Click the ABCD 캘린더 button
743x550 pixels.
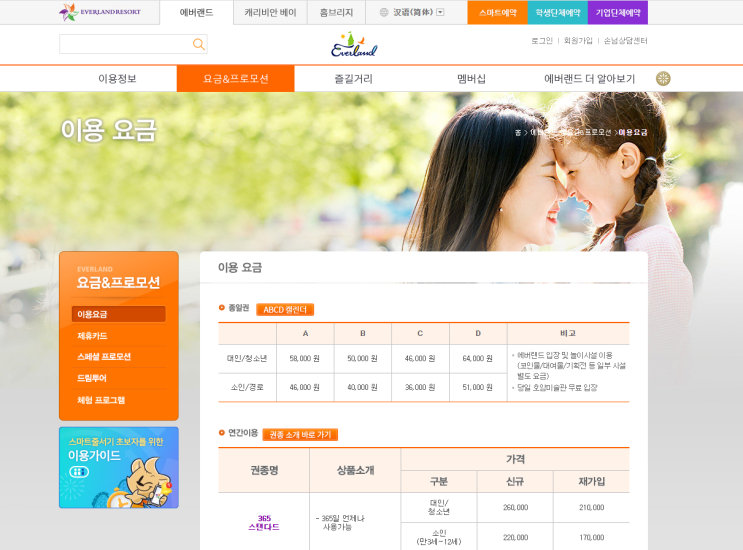click(x=285, y=309)
